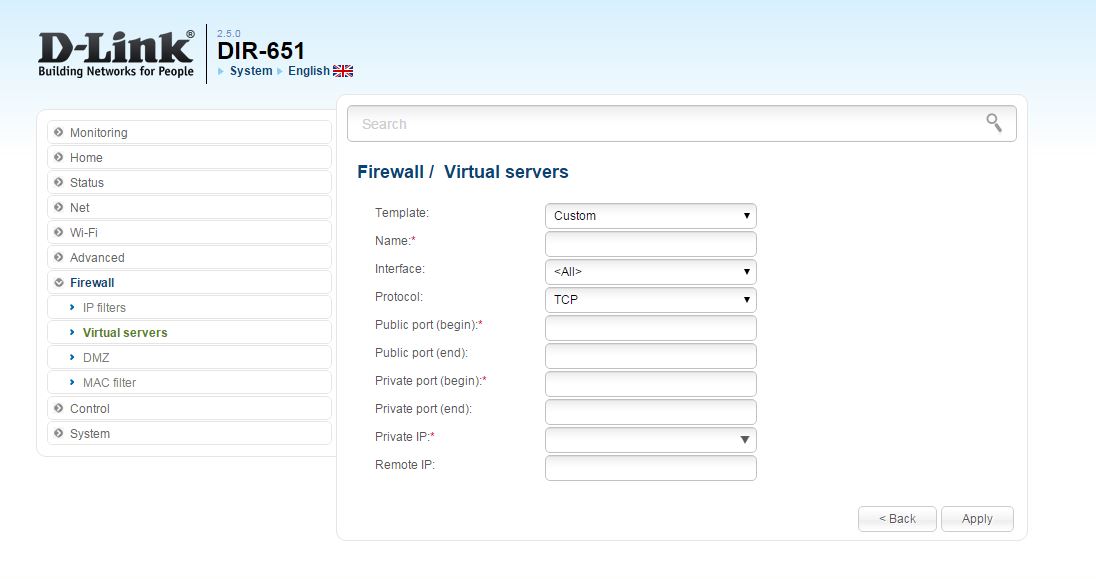Viewport: 1096px width, 579px height.
Task: Click the D-Link logo
Action: [116, 54]
